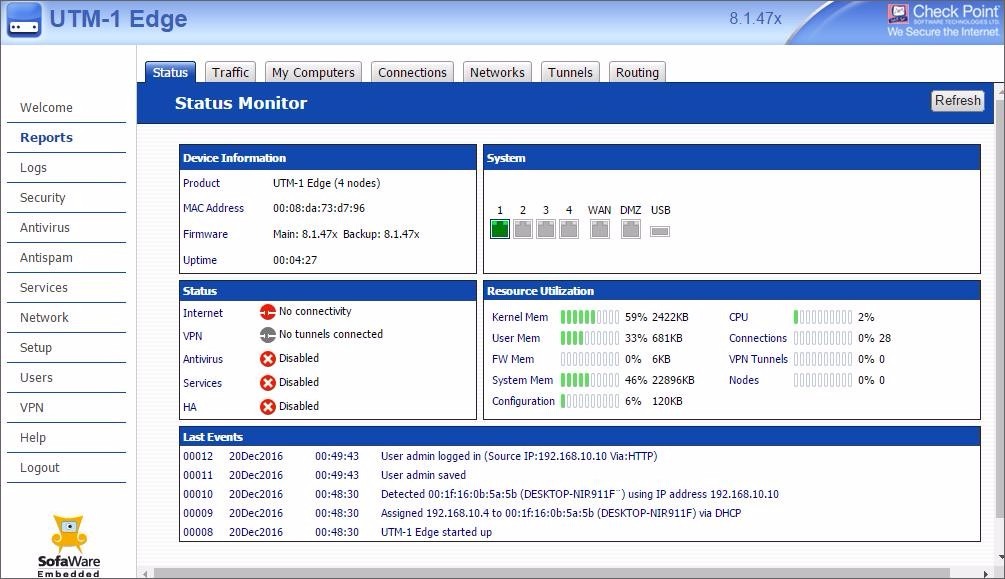Click the SofaWare Embedded logo
1005x579 pixels.
69,546
